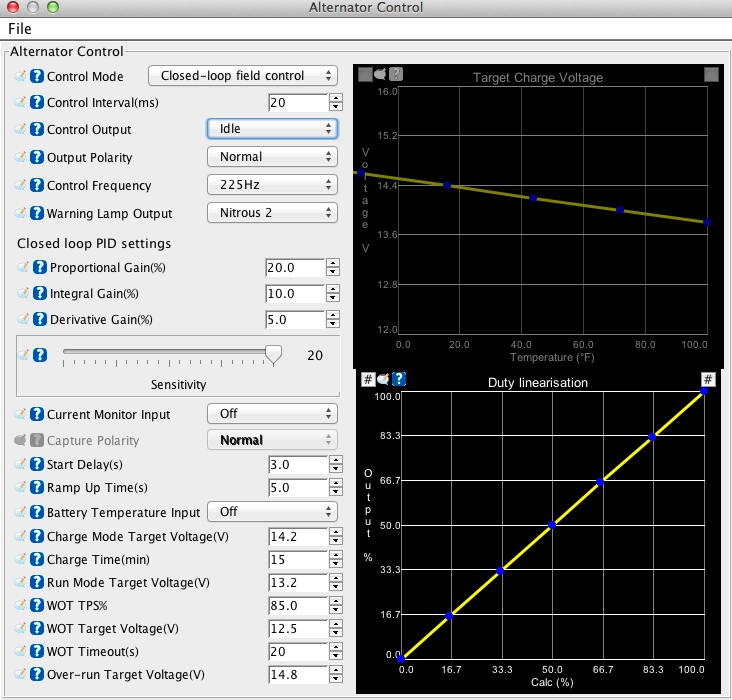The height and width of the screenshot is (700, 732).
Task: Click the Integral Gain value field
Action: pyautogui.click(x=295, y=294)
